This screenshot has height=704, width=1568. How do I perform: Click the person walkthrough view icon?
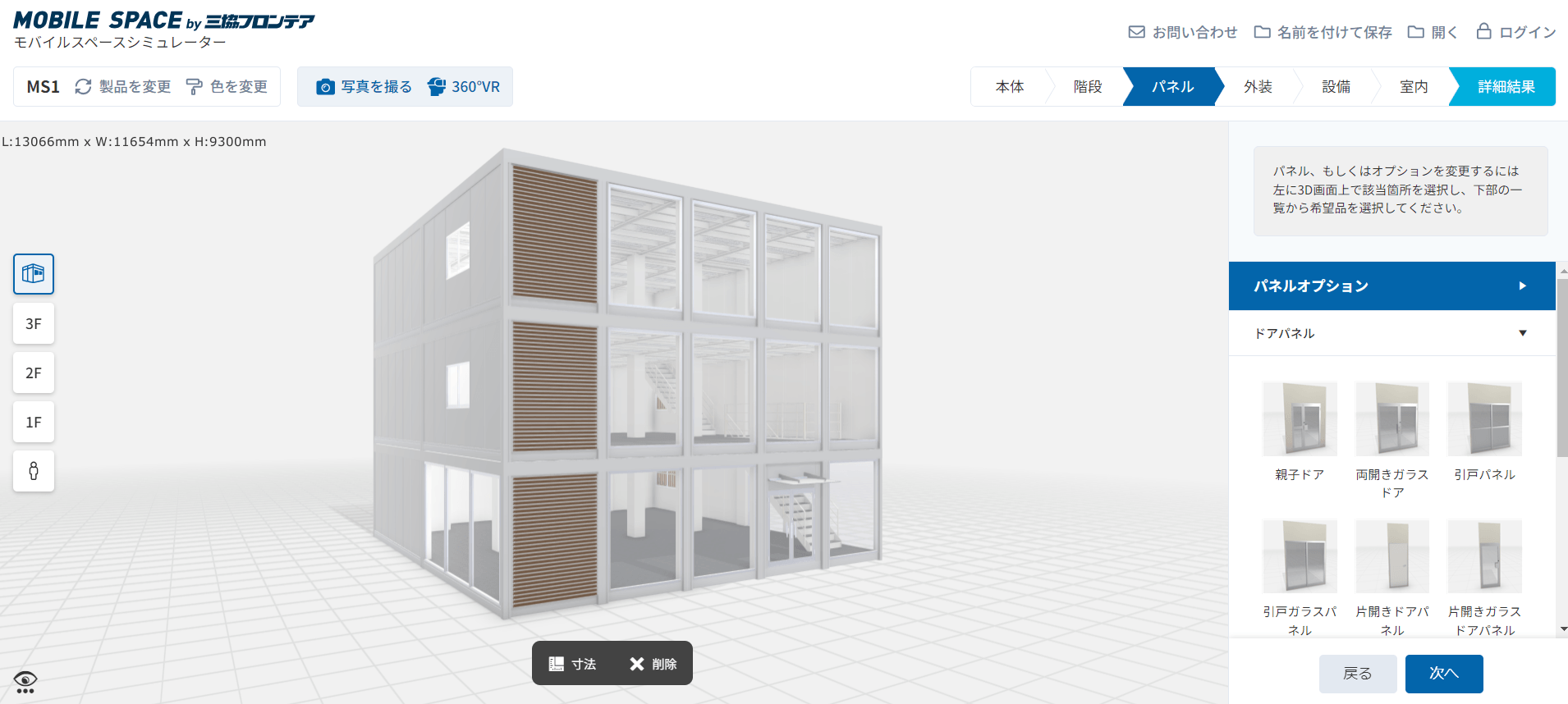34,471
